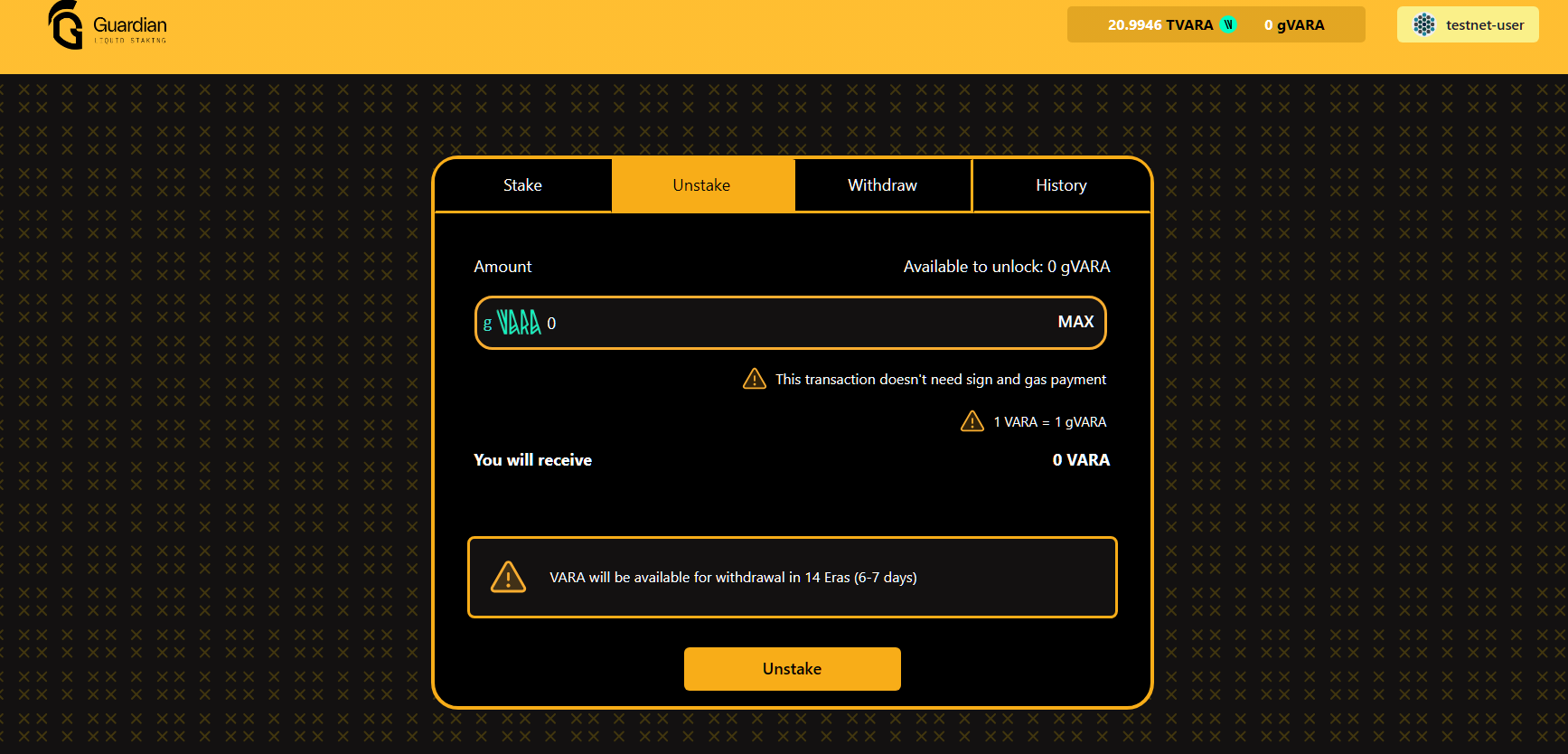Focus the gVARA amount input field

(795, 323)
